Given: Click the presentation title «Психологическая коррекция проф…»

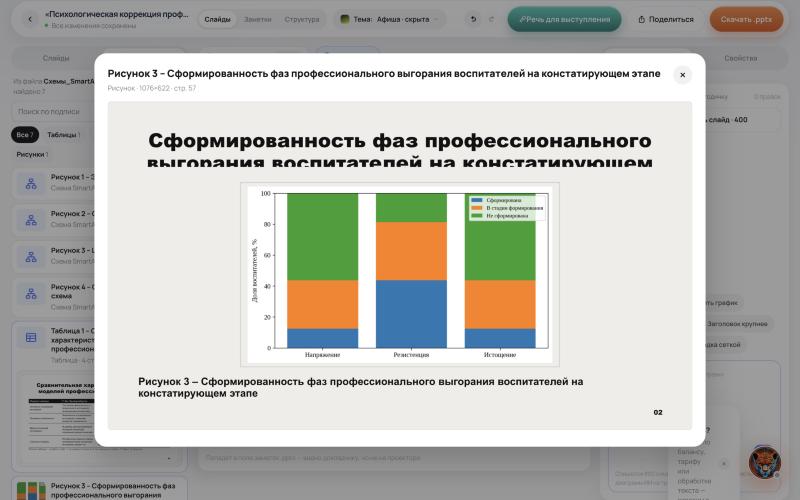Looking at the screenshot, I should click(117, 14).
